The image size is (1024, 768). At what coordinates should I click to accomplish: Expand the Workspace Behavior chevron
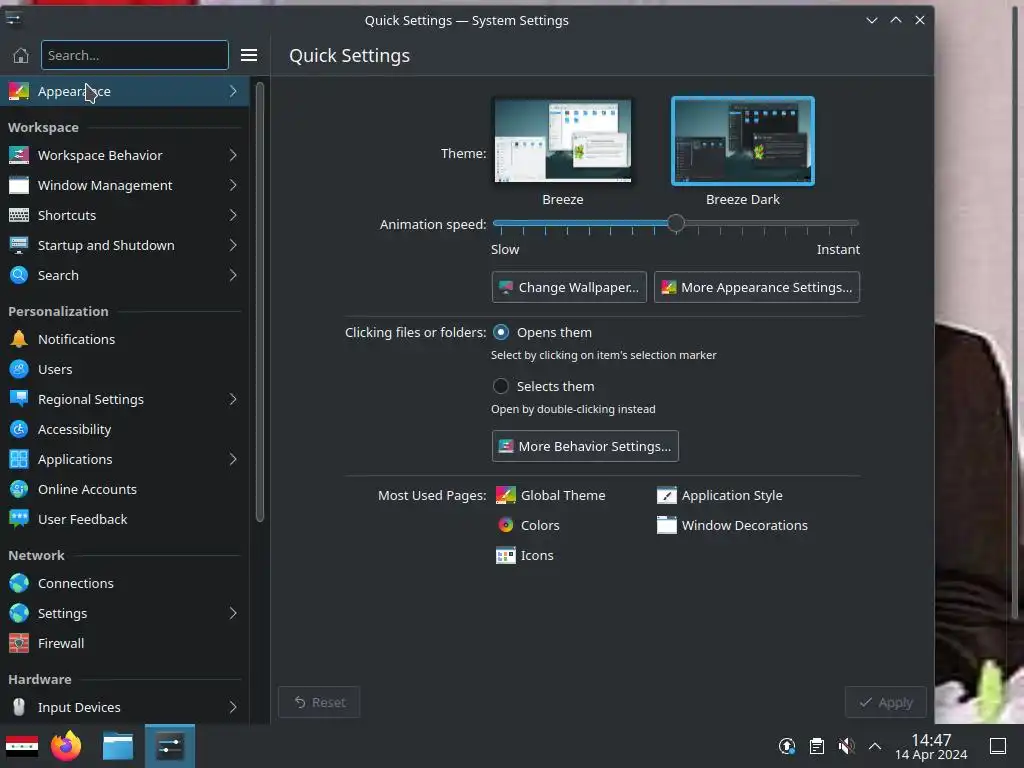click(233, 155)
